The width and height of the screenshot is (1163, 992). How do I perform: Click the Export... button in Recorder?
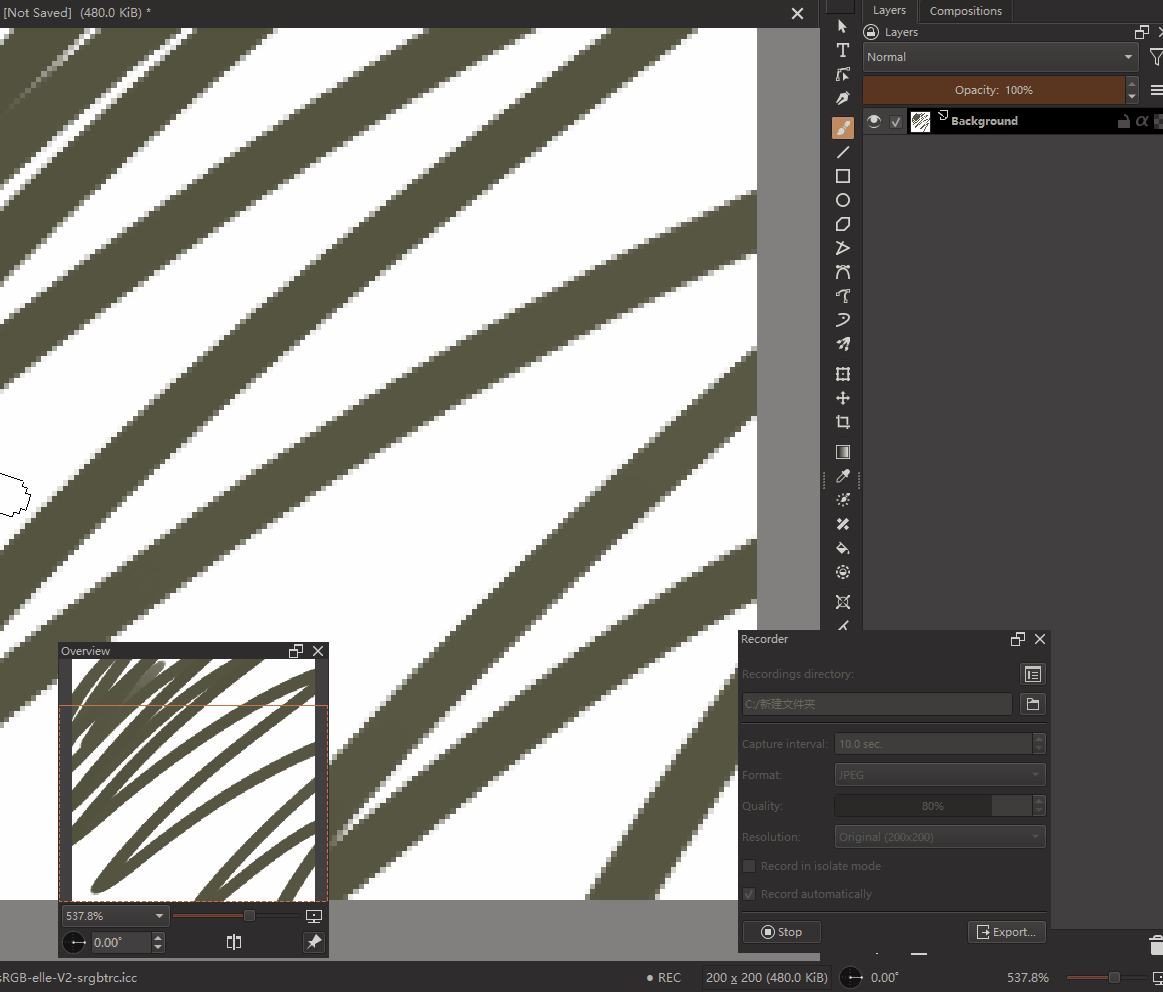1006,932
